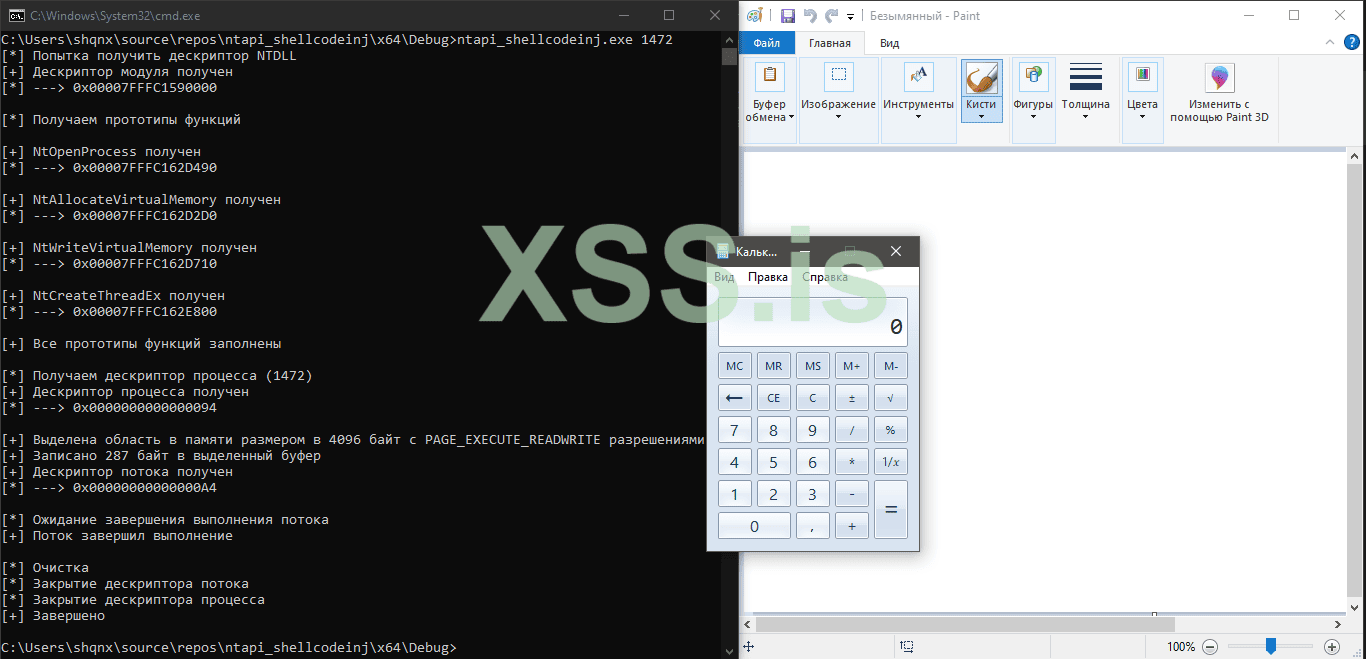
Task: Click 'Записано 287 байт в выделенный буфер' line
Action: (161, 456)
